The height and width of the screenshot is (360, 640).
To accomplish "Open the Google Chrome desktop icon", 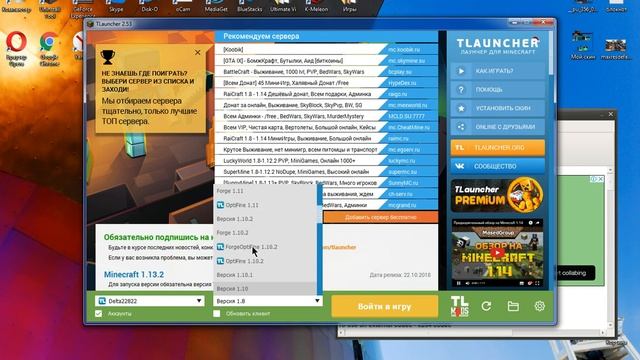I will pyautogui.click(x=49, y=48).
